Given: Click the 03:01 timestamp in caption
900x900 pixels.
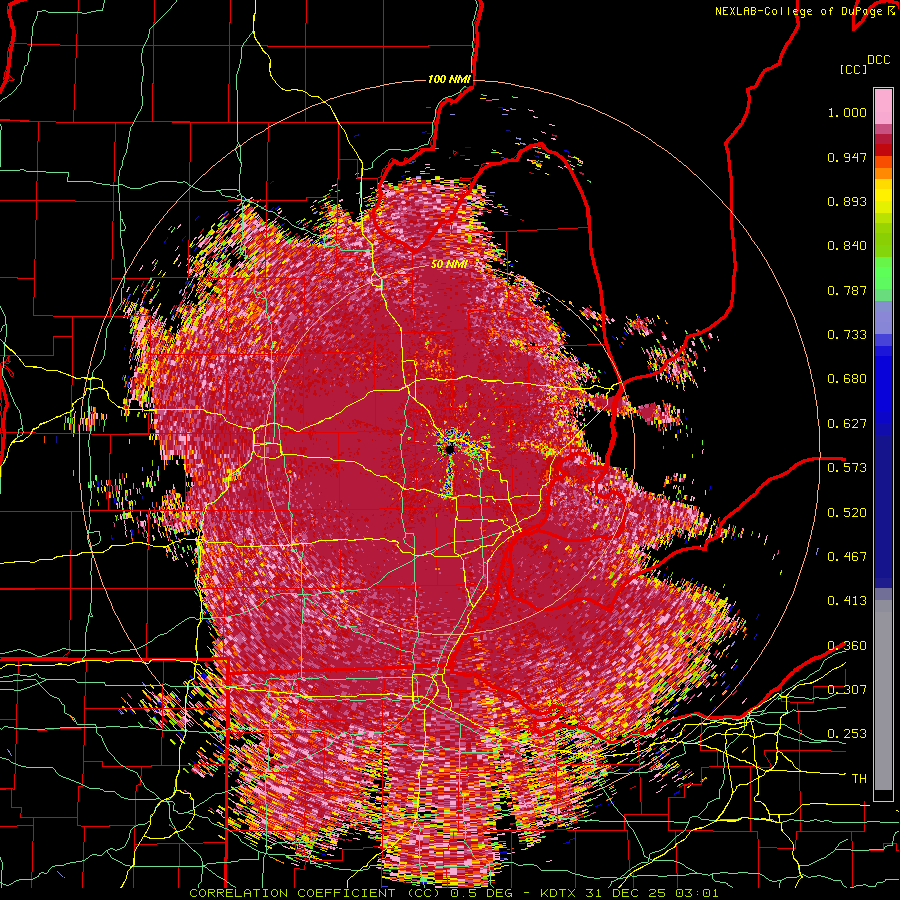Looking at the screenshot, I should 699,893.
